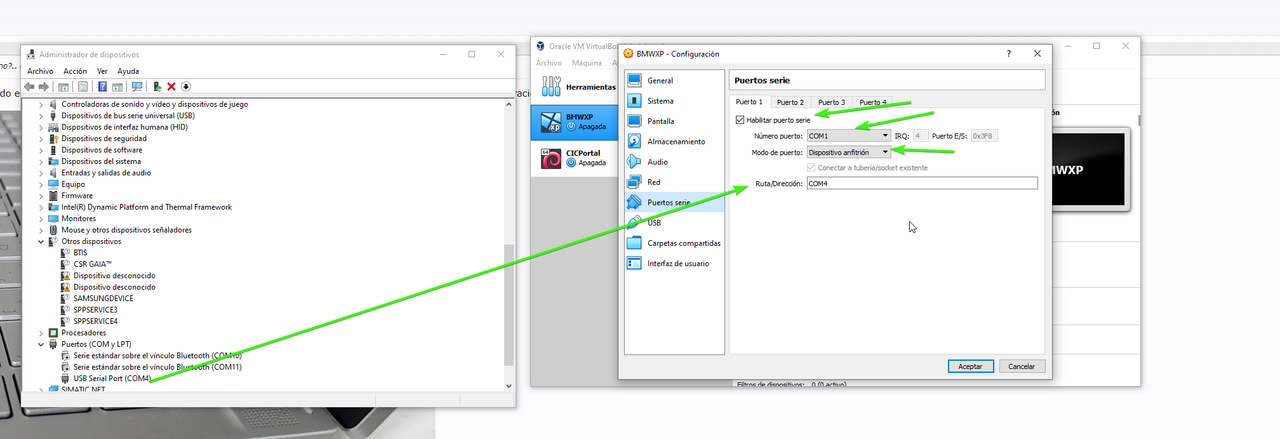This screenshot has width=1280, height=439.
Task: Go forward in Device Manager toolbar
Action: click(x=44, y=87)
